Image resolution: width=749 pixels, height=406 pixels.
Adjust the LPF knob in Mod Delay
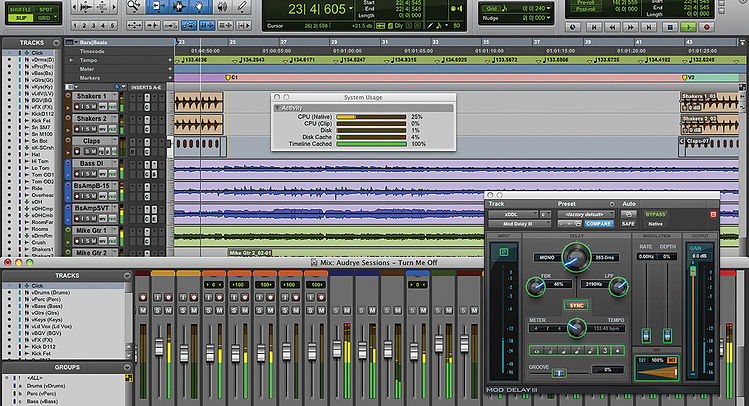[618, 287]
